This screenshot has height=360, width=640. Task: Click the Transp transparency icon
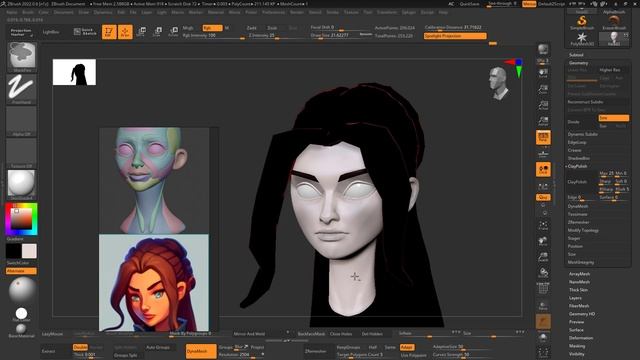pos(543,306)
